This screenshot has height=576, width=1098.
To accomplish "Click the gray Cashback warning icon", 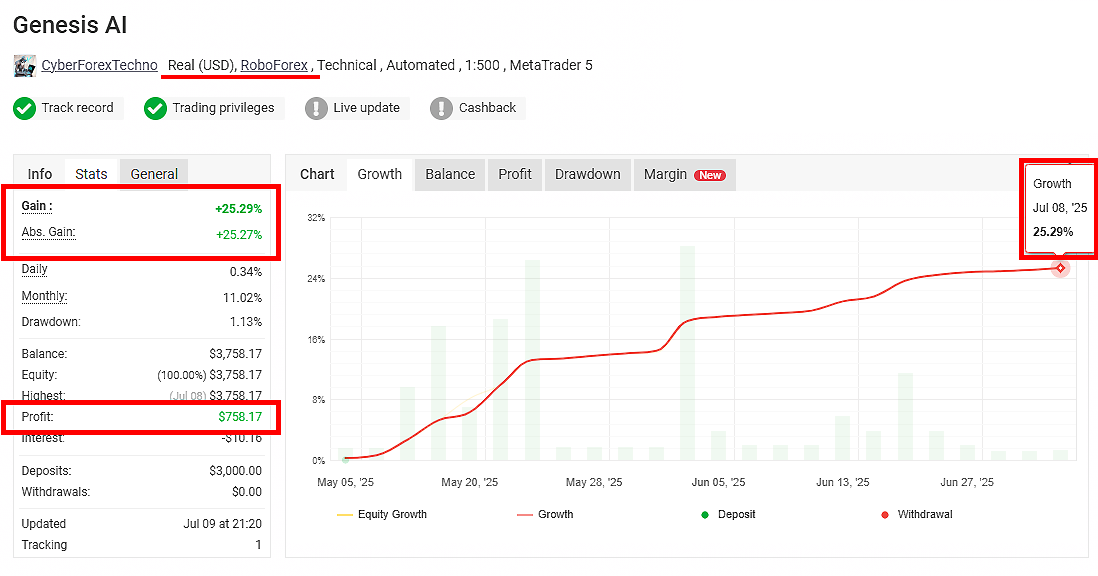I will 441,108.
